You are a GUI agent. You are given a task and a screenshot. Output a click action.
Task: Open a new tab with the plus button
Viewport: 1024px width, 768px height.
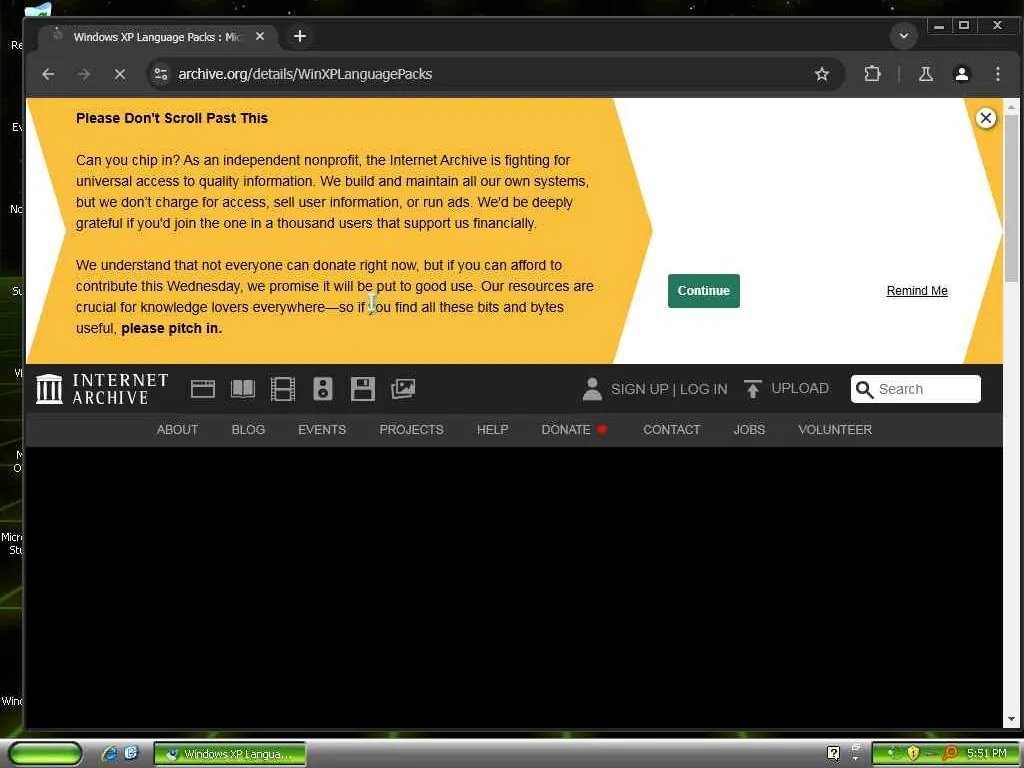pyautogui.click(x=300, y=37)
